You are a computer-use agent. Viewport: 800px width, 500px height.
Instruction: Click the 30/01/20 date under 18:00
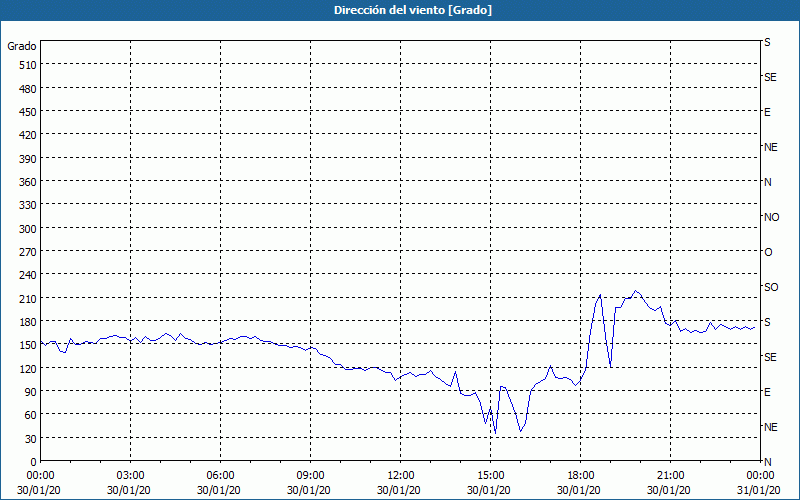click(x=579, y=490)
